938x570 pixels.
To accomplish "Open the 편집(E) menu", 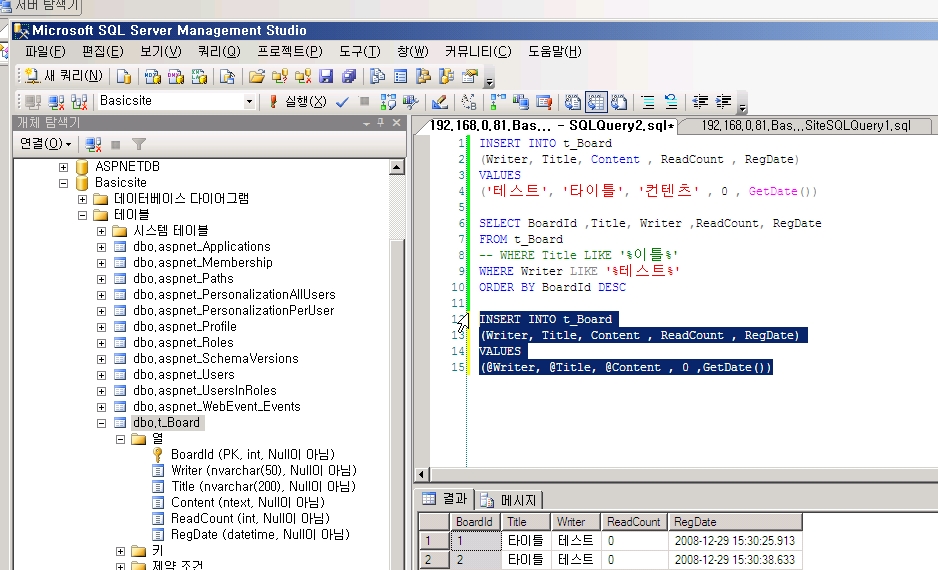I will 103,51.
